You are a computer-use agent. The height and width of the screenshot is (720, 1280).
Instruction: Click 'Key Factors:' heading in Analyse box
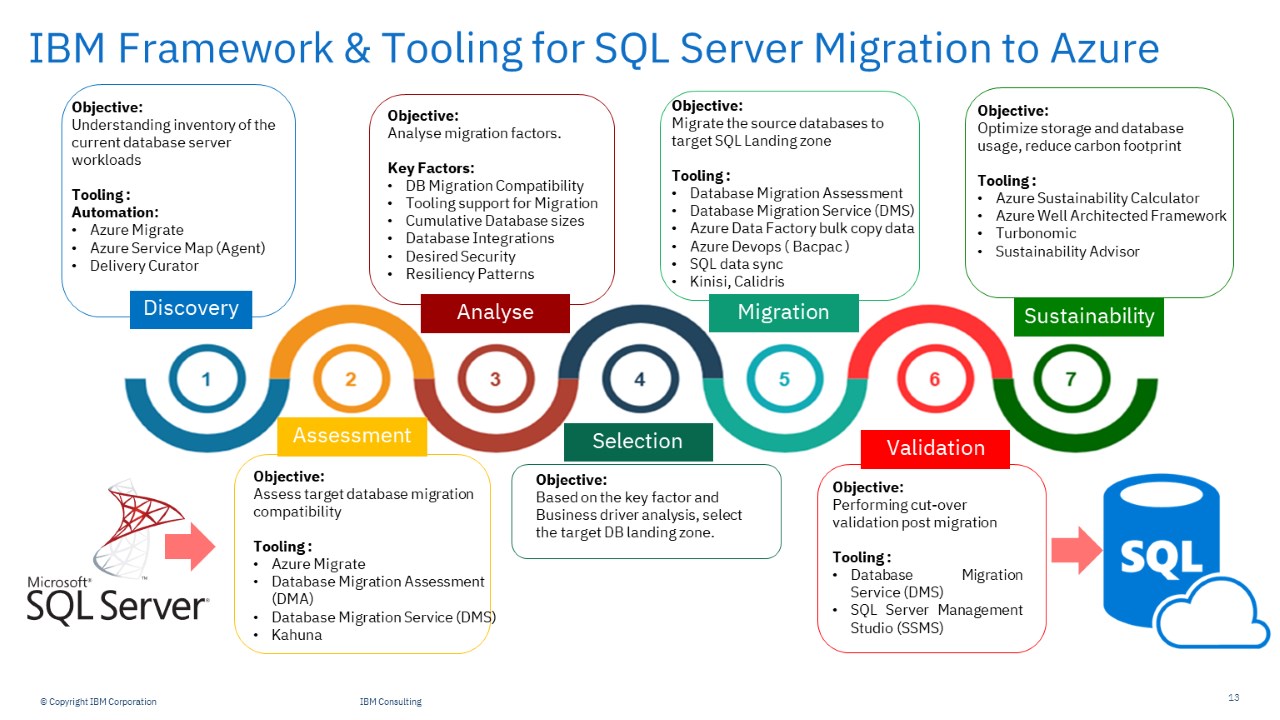(x=431, y=168)
